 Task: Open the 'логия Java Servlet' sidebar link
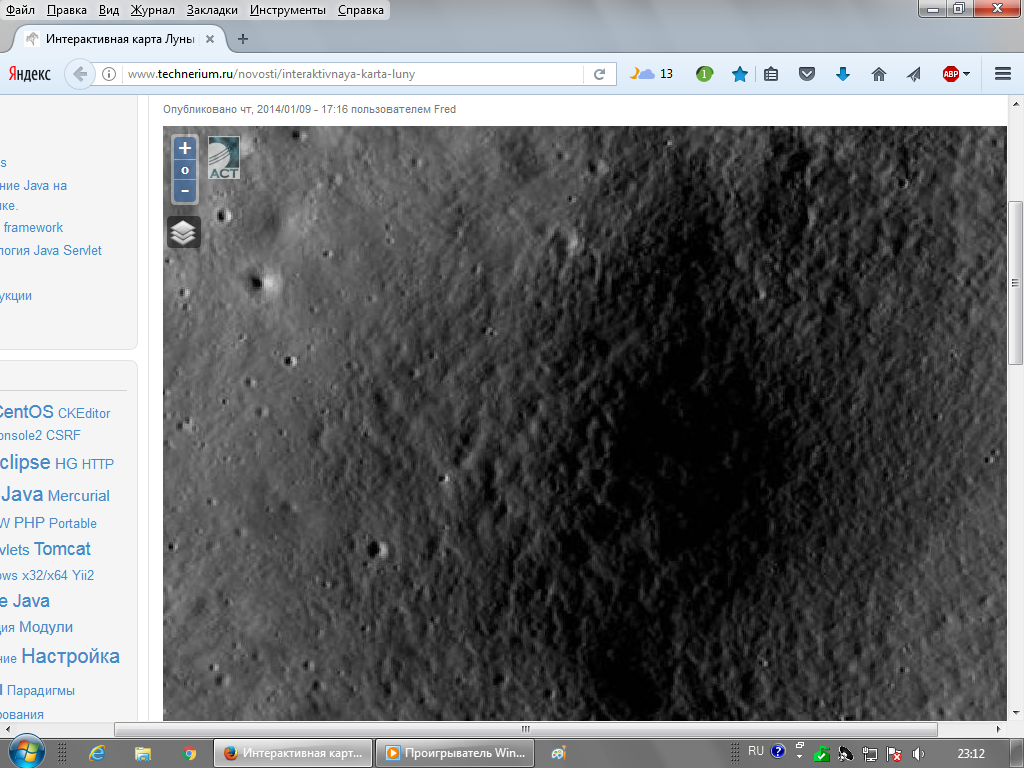pos(50,251)
